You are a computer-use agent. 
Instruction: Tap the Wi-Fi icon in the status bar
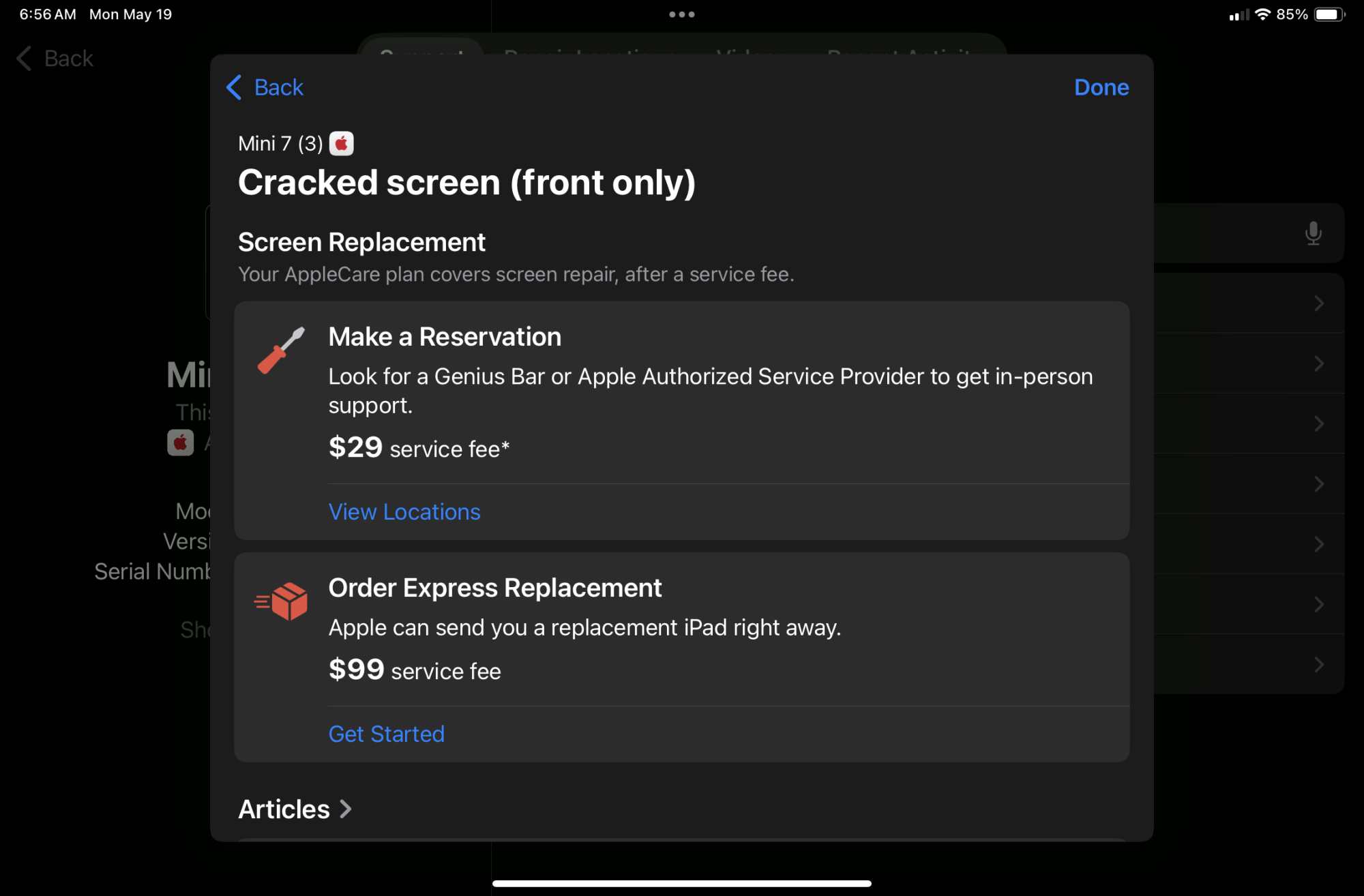pyautogui.click(x=1262, y=14)
